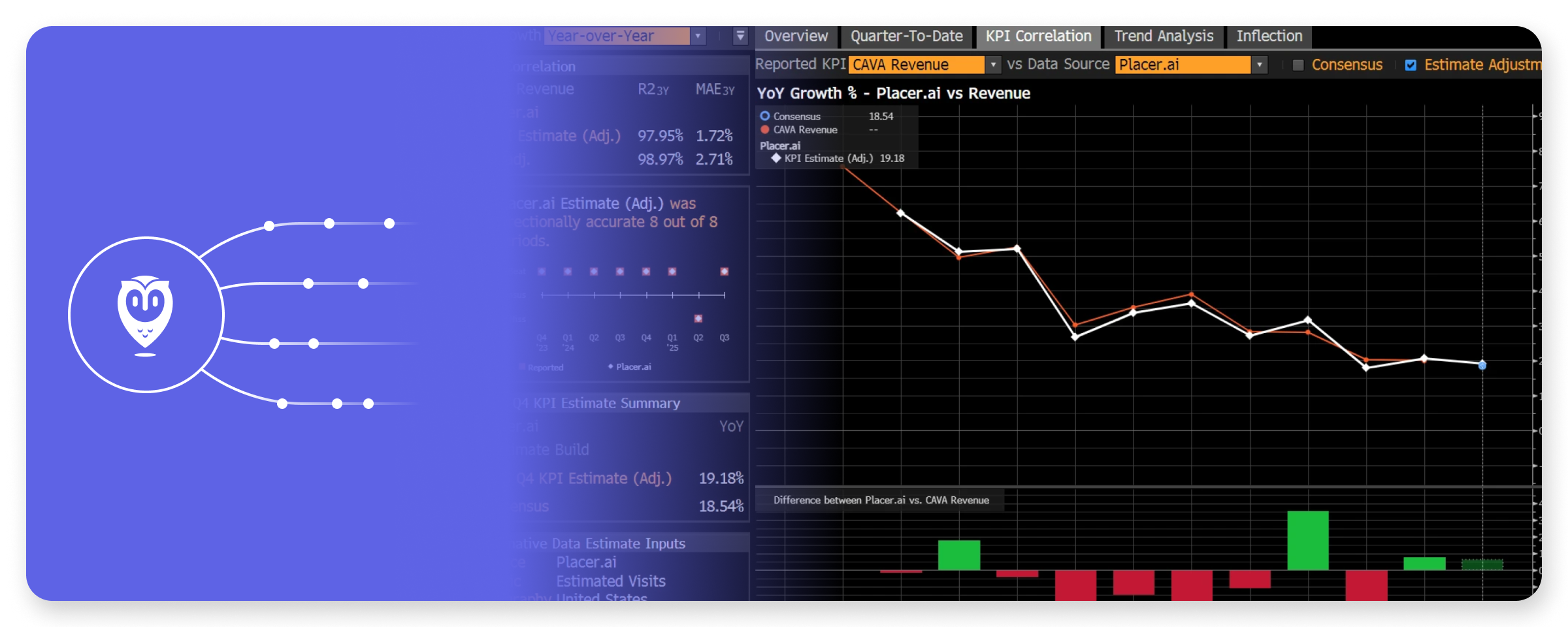Click the Reported legend in accuracy chart

[x=542, y=368]
